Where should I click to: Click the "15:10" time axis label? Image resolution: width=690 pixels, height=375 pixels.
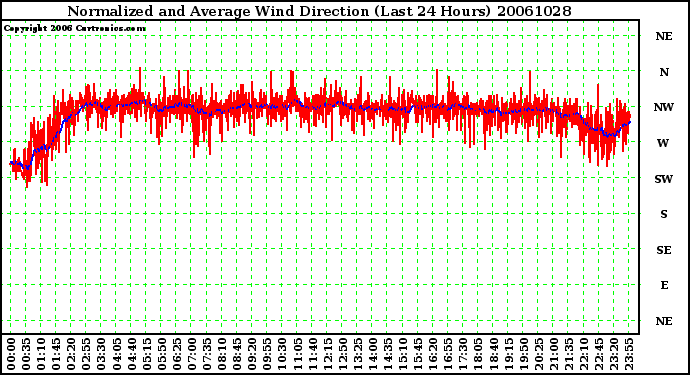[403, 354]
